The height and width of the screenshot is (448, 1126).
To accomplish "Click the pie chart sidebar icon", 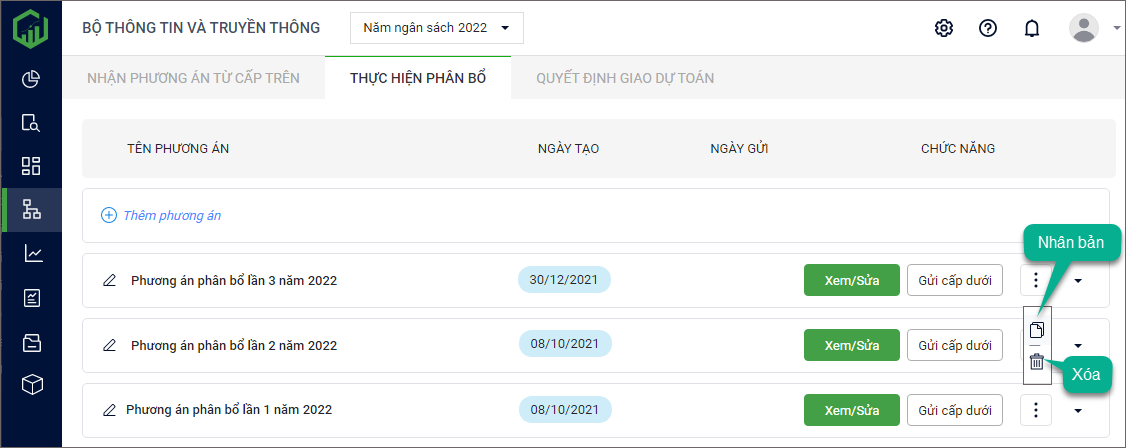I will pyautogui.click(x=32, y=79).
